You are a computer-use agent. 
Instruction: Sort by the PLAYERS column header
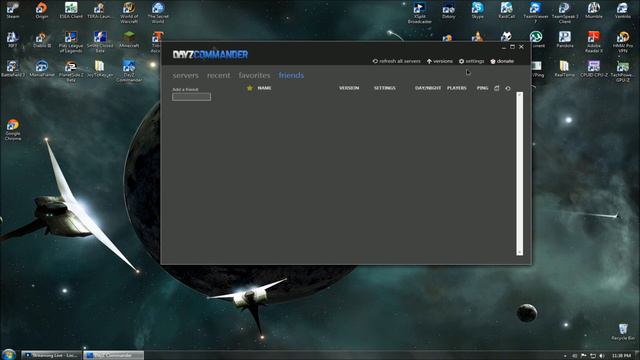(x=457, y=88)
